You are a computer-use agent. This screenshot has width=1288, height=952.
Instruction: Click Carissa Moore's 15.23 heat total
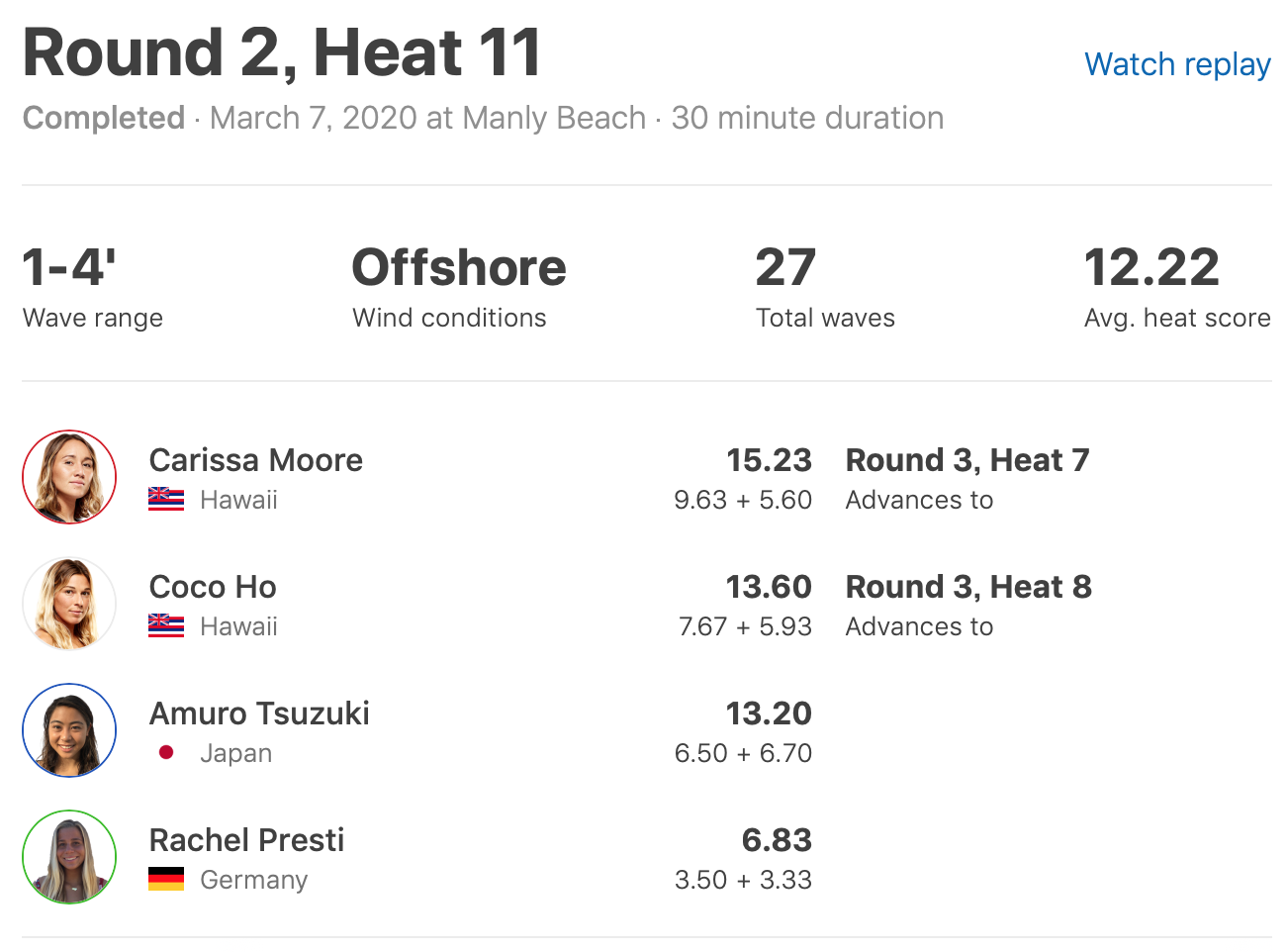(x=769, y=460)
